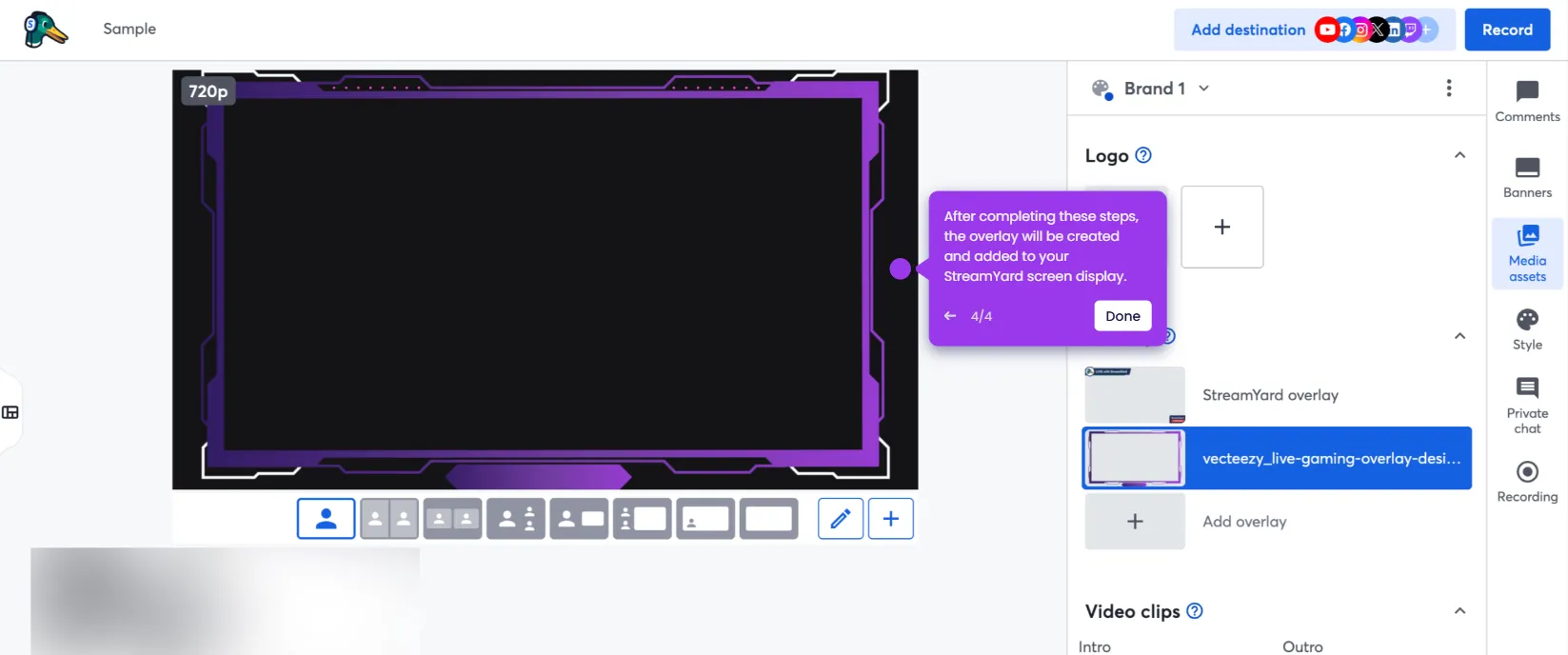Expand the left side panel handle

[x=10, y=412]
